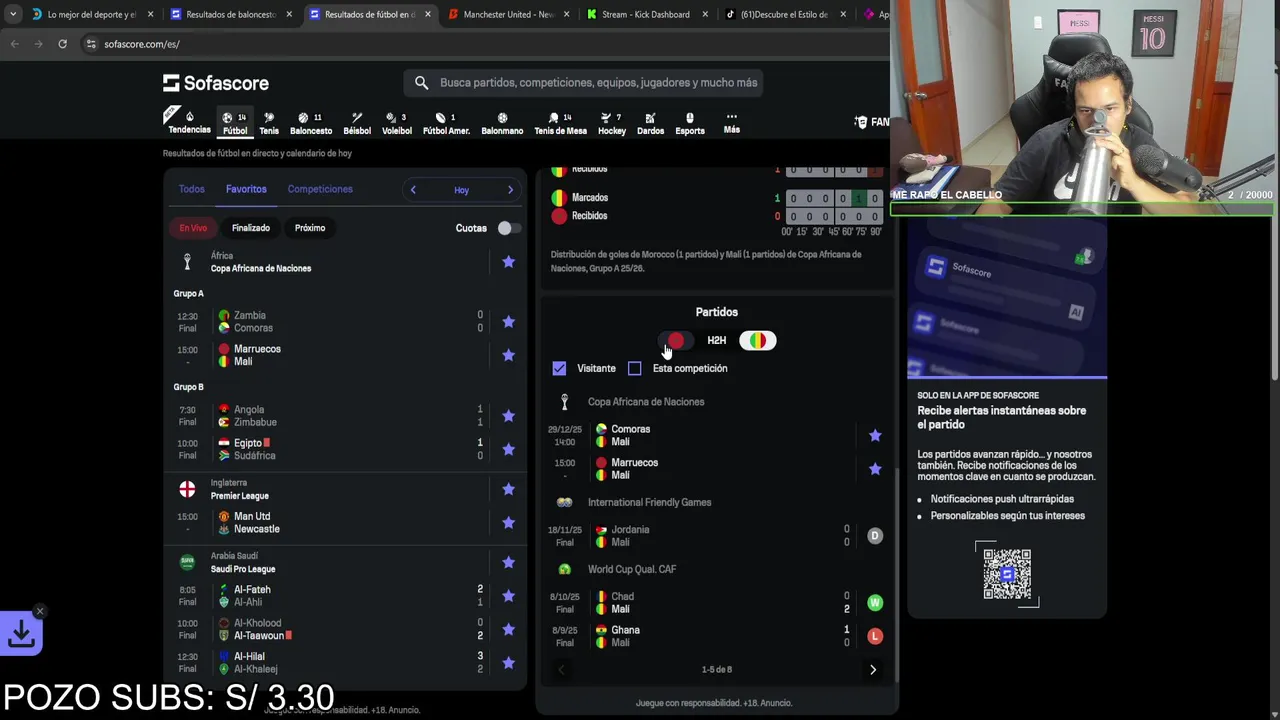The image size is (1280, 720).
Task: Select the H2H filter
Action: click(x=717, y=341)
